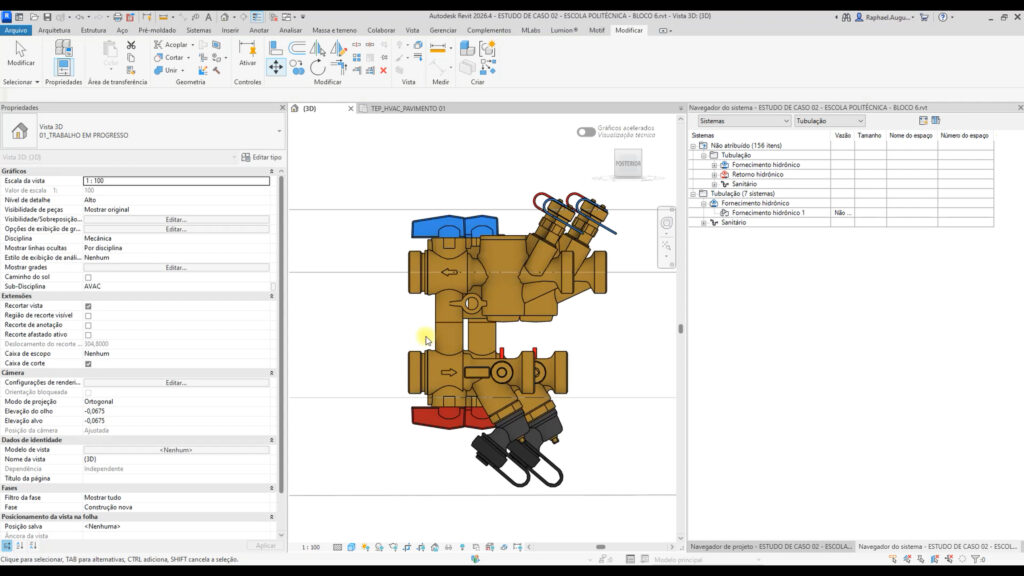
Task: Switch to the Anotar ribbon tab
Action: pyautogui.click(x=259, y=30)
